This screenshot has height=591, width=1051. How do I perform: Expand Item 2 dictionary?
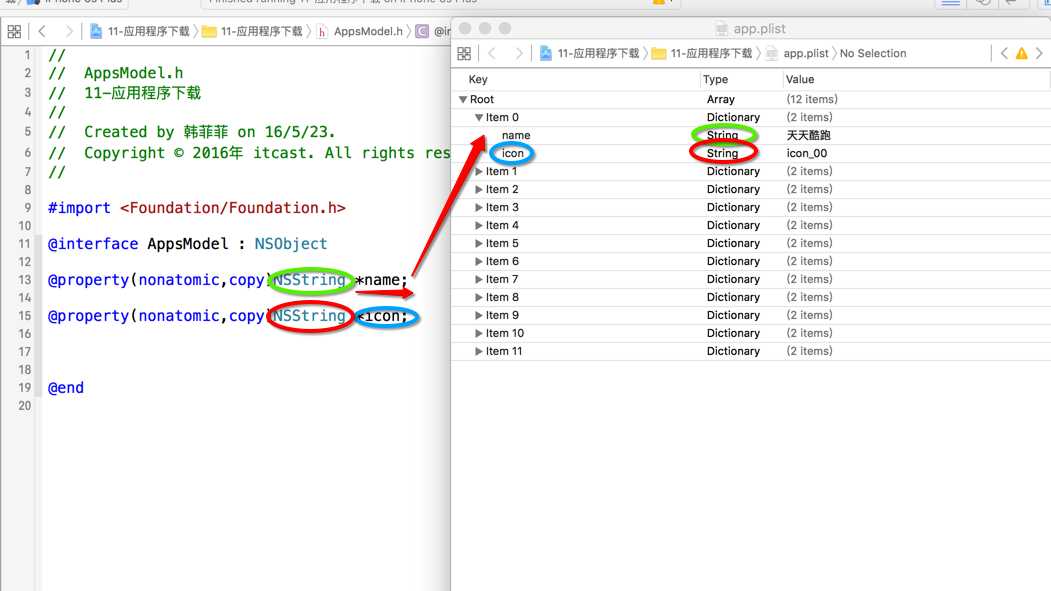coord(479,190)
